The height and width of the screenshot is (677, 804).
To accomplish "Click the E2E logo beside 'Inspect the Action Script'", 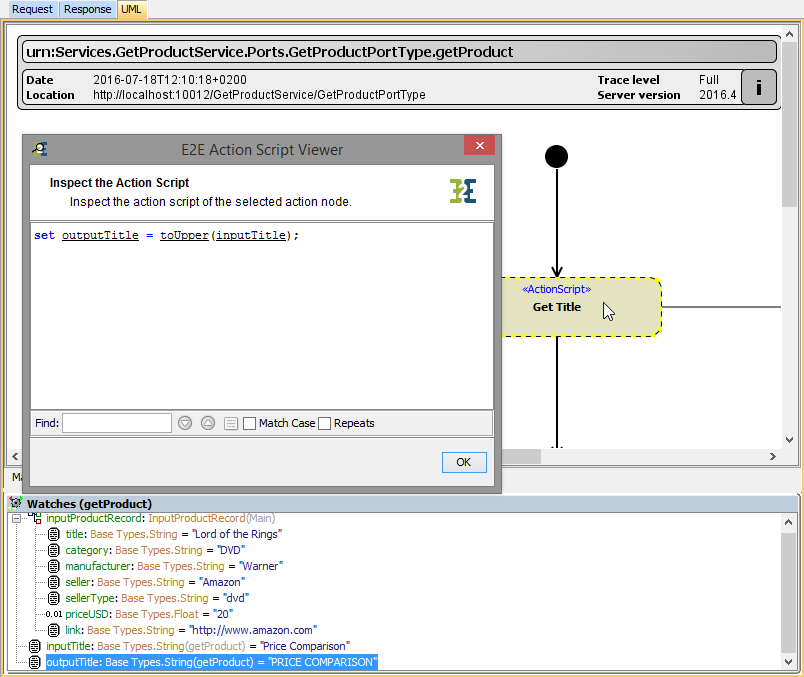I will click(464, 190).
